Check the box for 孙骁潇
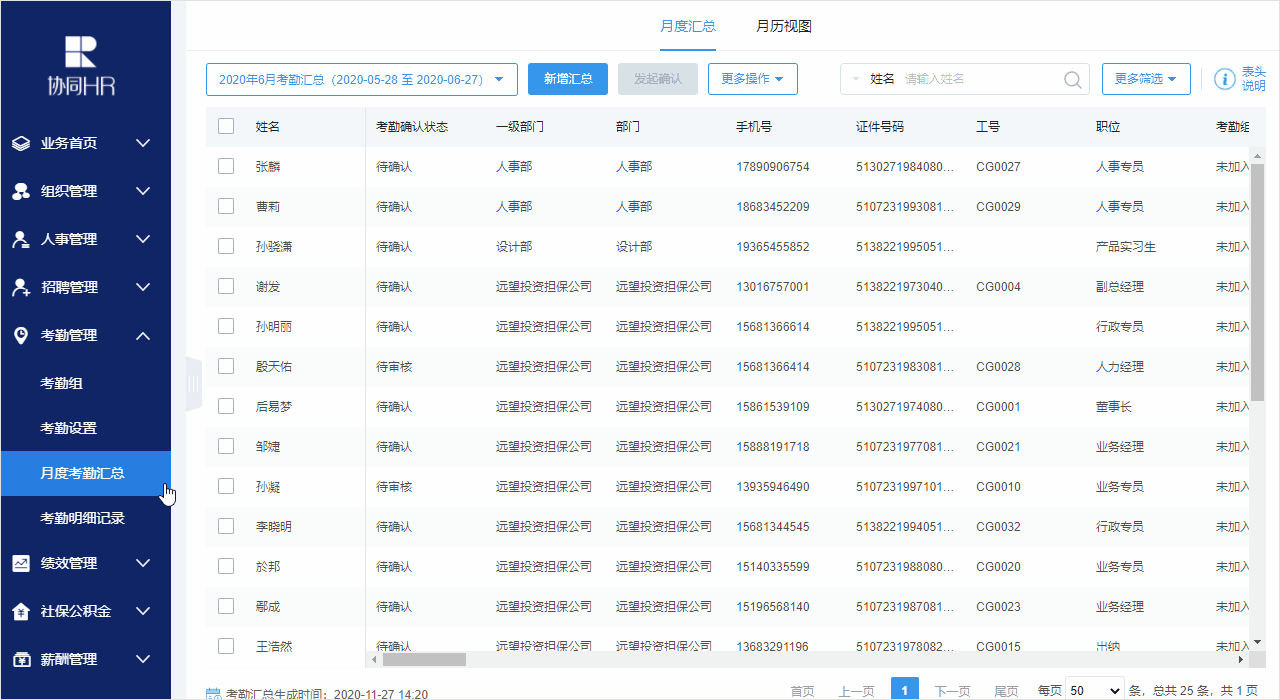Screen dimensions: 1280x700 tap(226, 247)
